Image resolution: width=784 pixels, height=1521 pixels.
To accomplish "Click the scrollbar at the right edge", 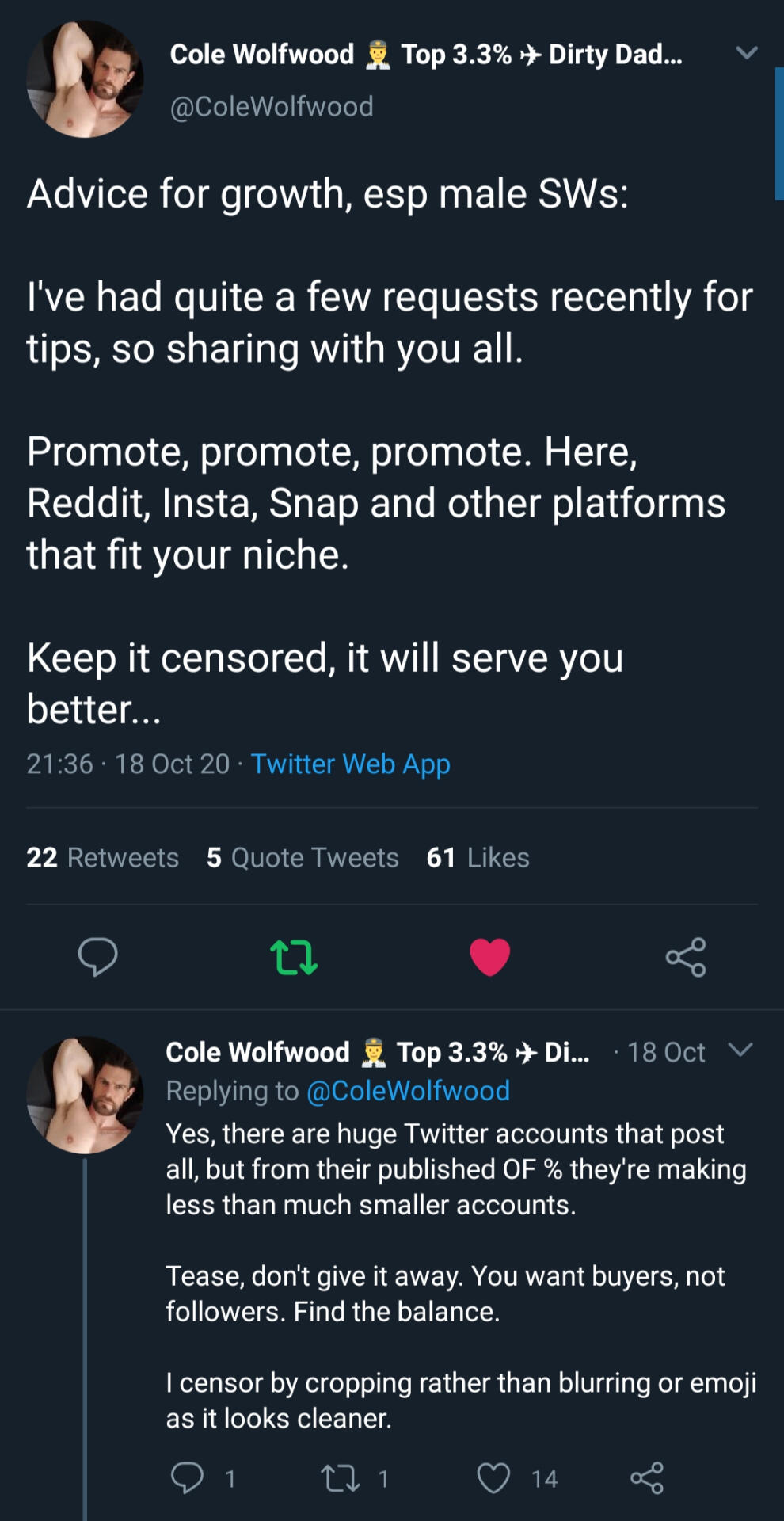I will [x=779, y=133].
